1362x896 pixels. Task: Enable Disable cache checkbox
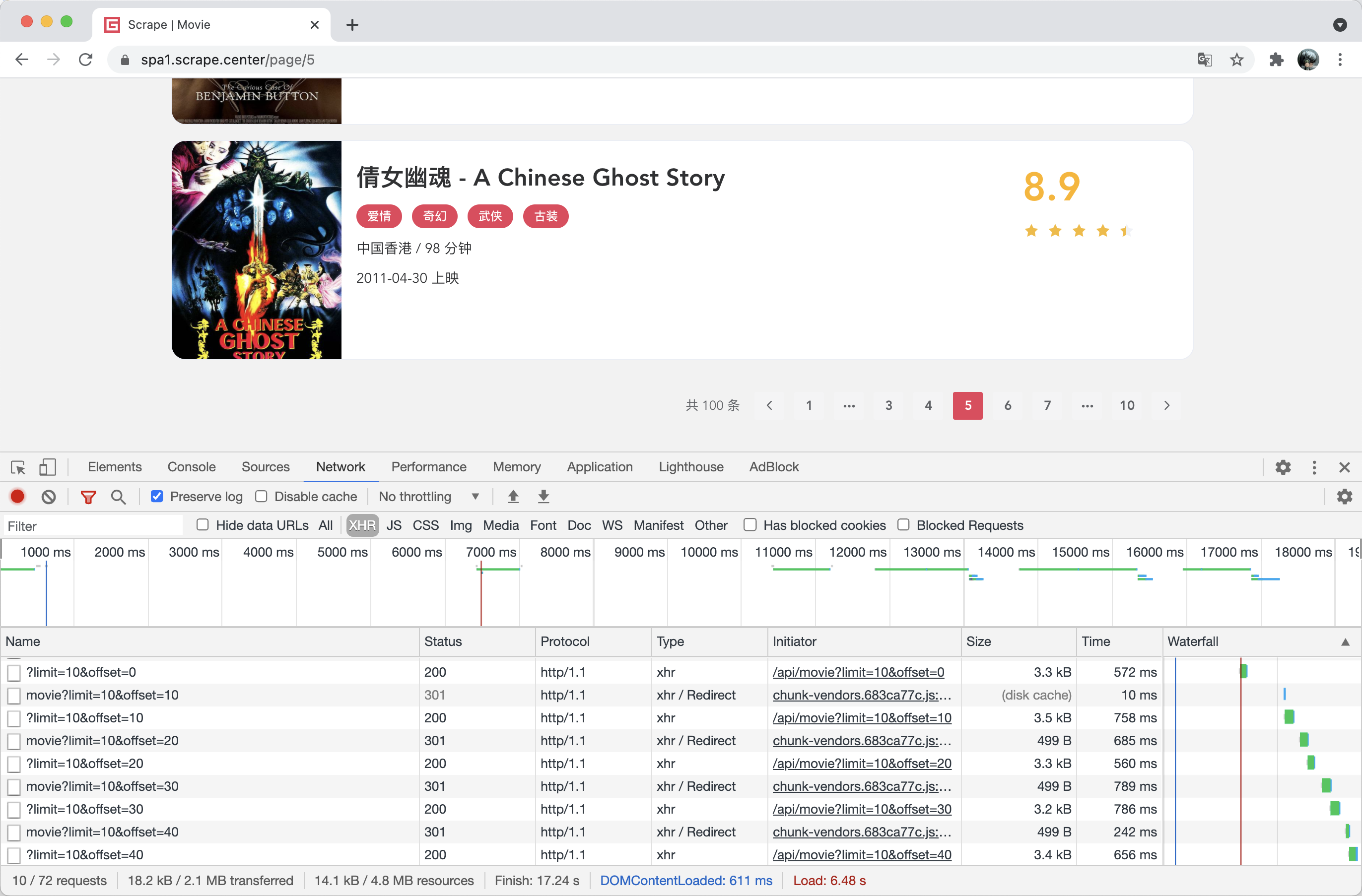(262, 497)
